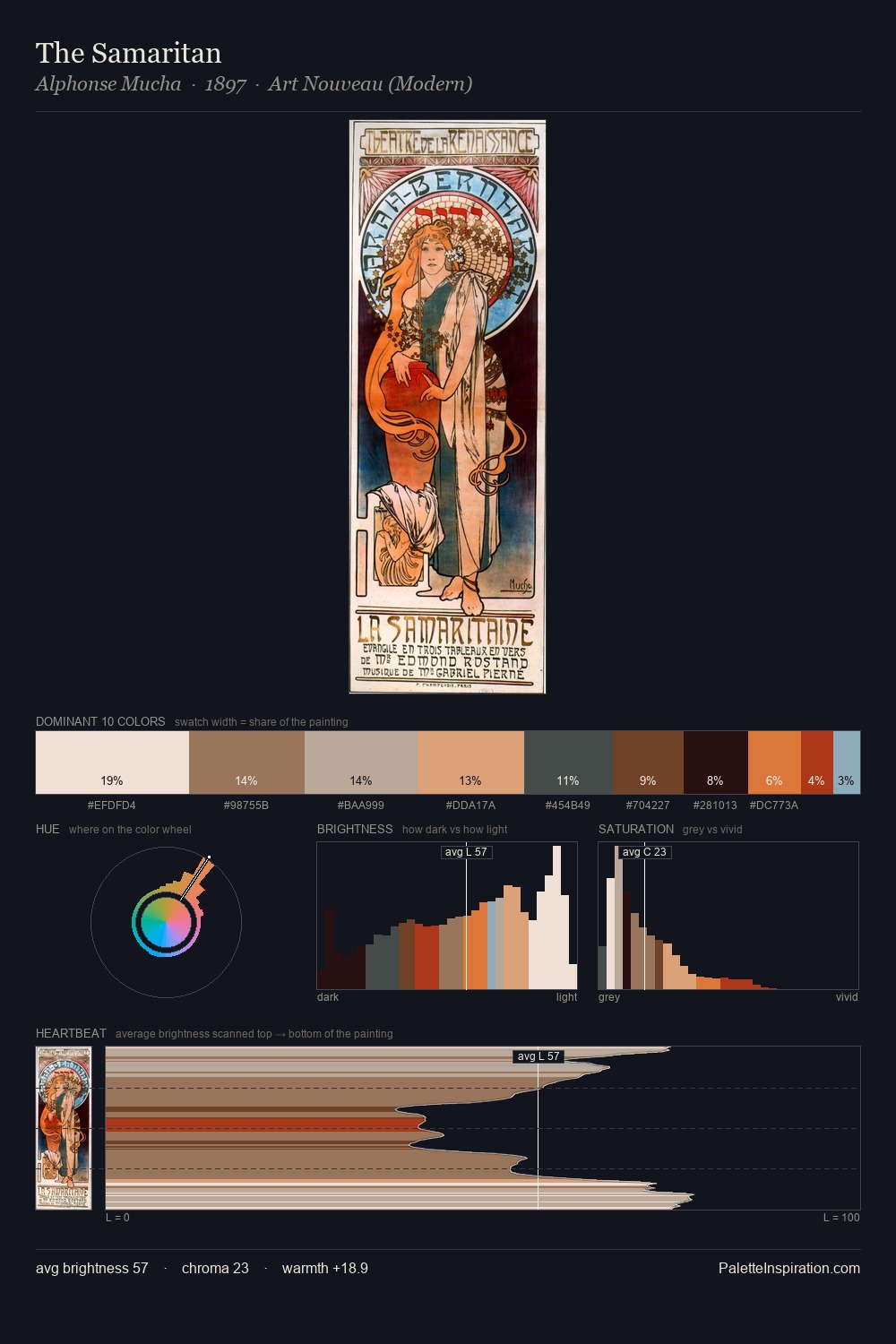The image size is (896, 1344).
Task: Click the 'grey vs vivid' caption
Action: [x=712, y=830]
